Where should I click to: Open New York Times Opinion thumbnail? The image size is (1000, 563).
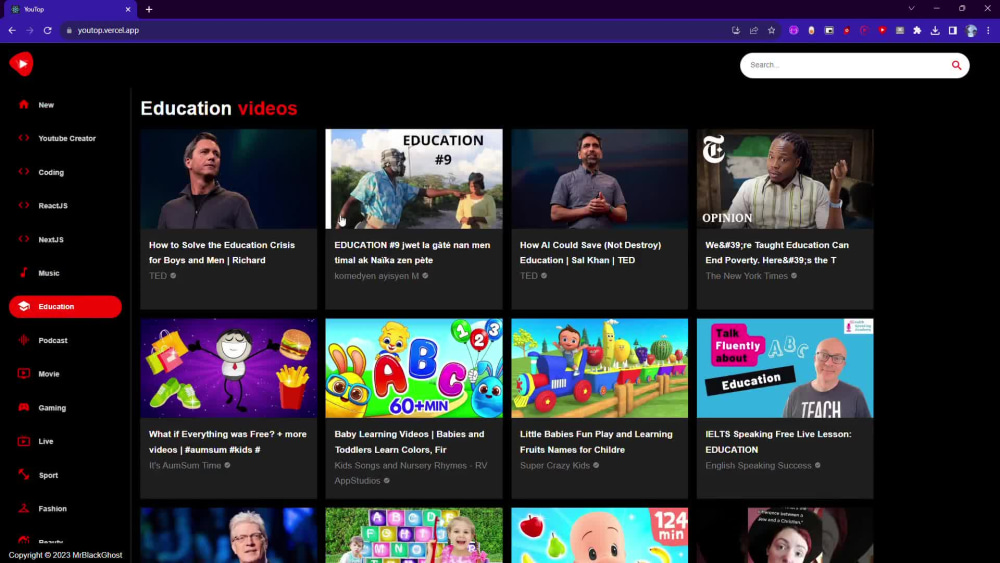(785, 179)
